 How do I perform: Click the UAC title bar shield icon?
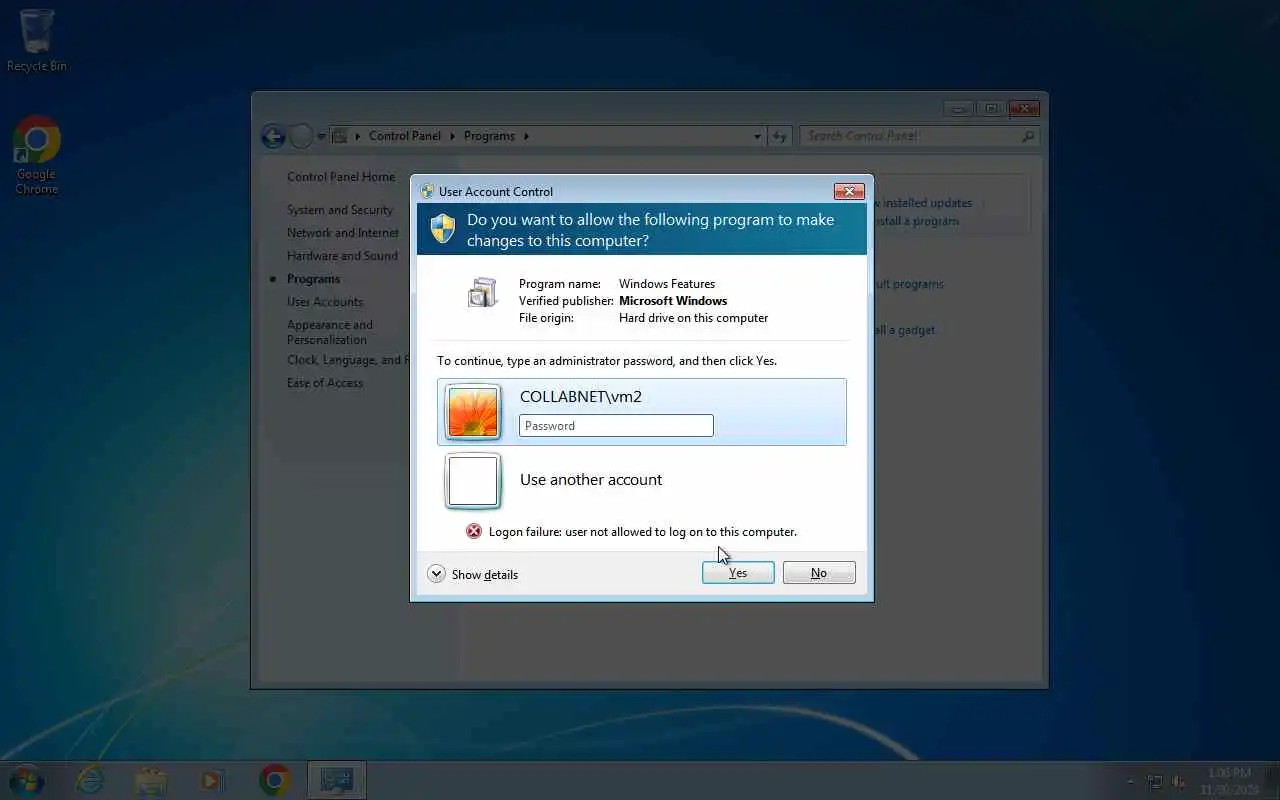click(427, 191)
